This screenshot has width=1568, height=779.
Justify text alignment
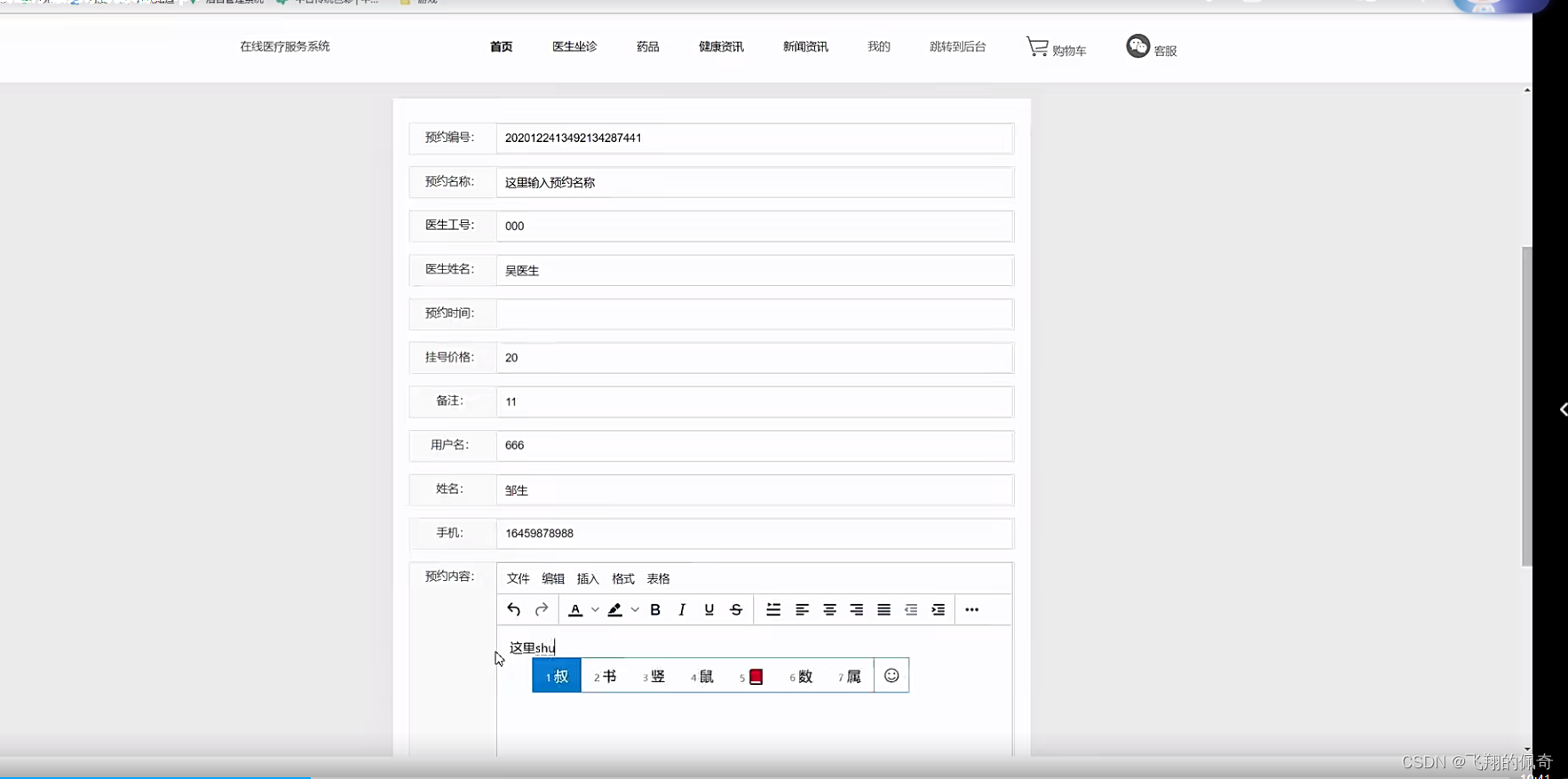point(883,609)
